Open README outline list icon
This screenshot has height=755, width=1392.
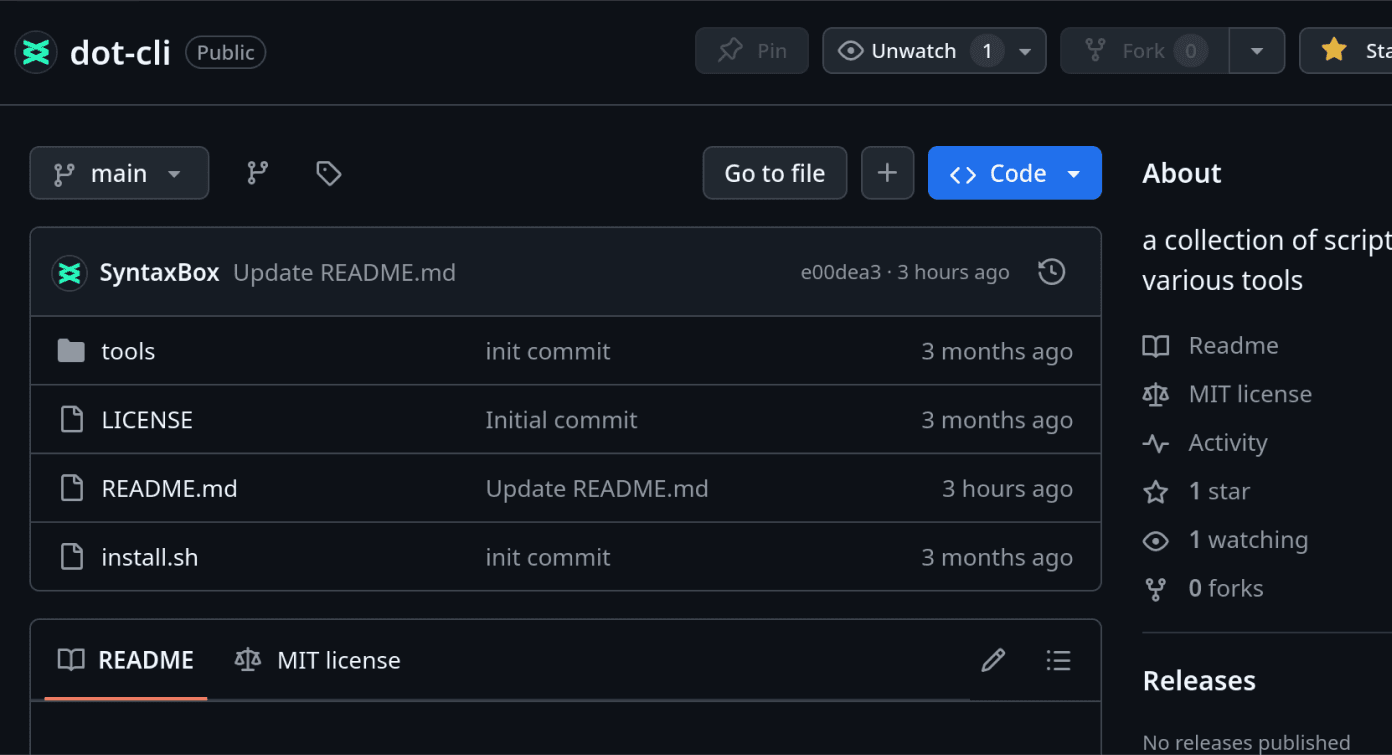[x=1058, y=660]
